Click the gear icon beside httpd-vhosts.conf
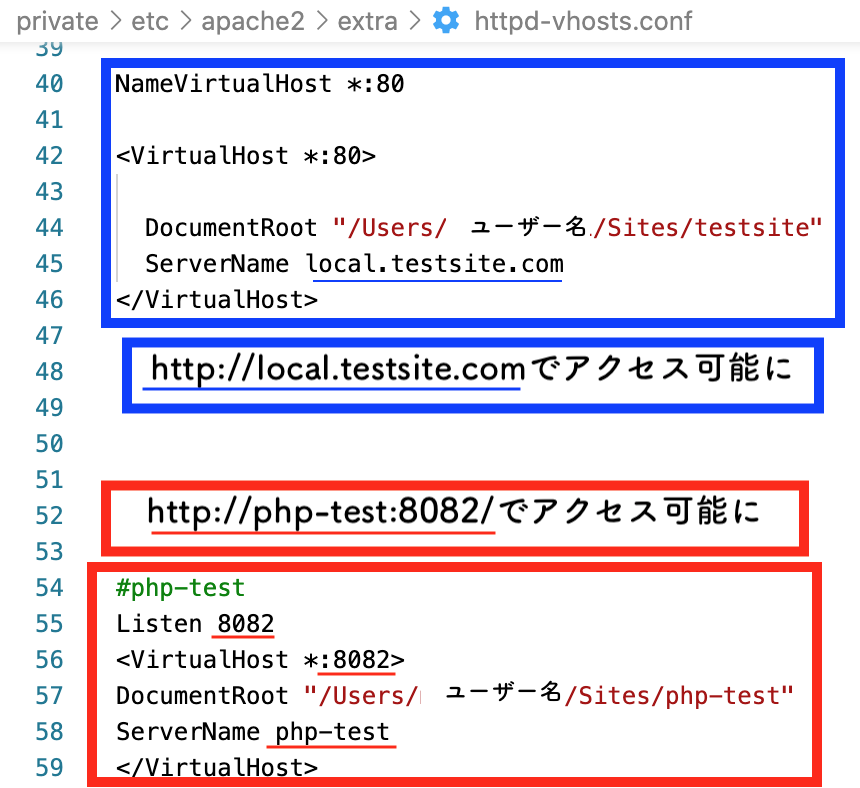860x788 pixels. [446, 21]
